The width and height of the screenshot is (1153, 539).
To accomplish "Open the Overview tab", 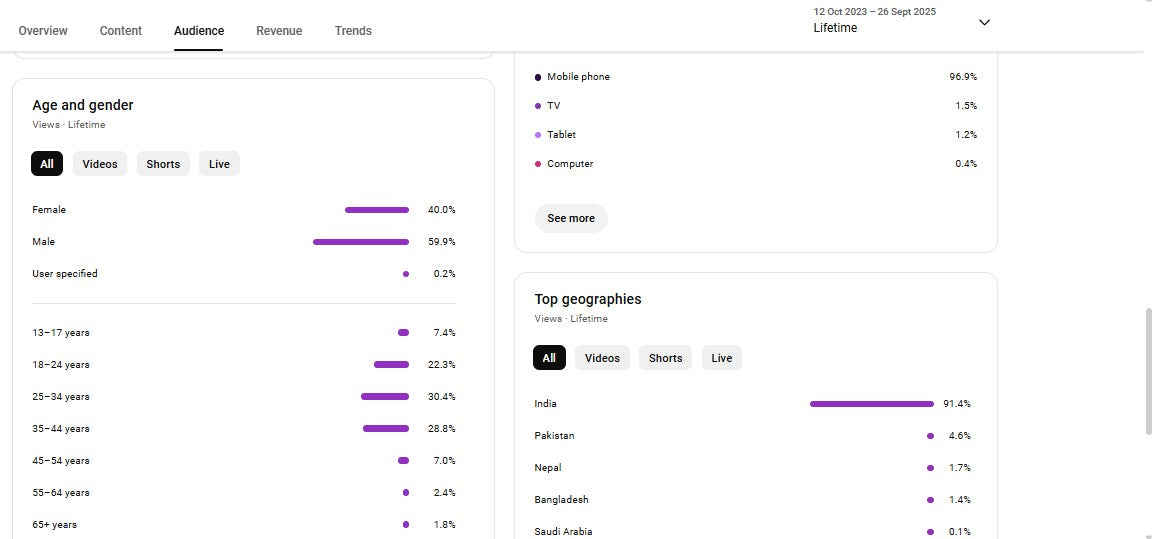I will coord(43,31).
